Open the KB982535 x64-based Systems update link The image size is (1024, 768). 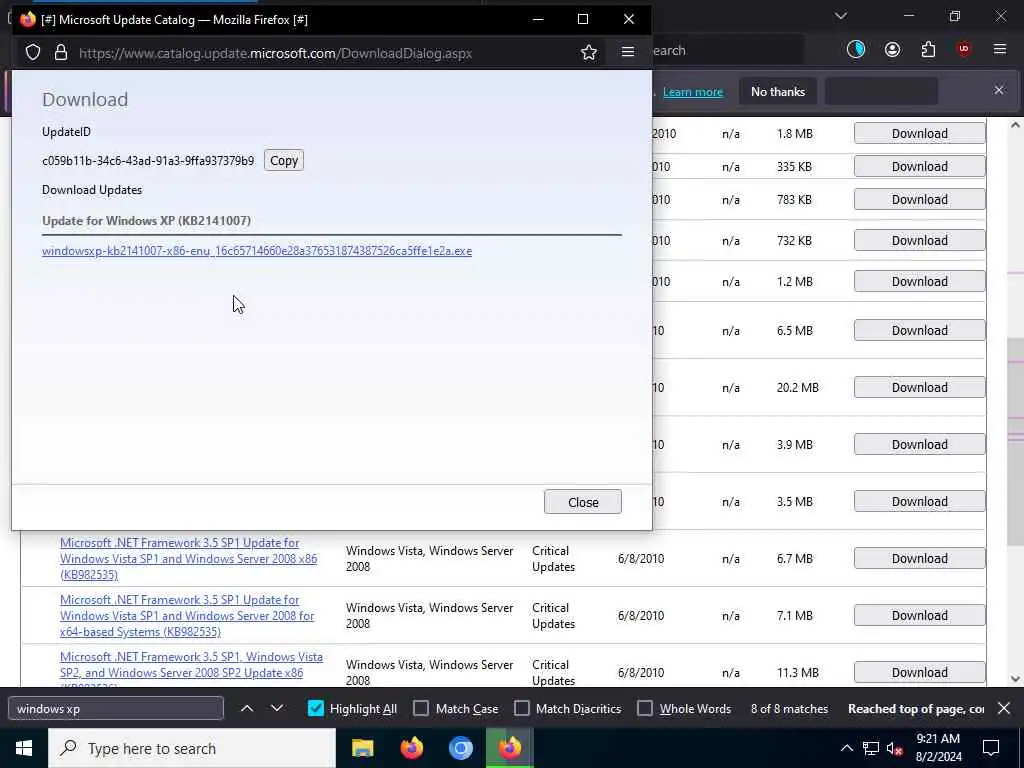coord(187,616)
